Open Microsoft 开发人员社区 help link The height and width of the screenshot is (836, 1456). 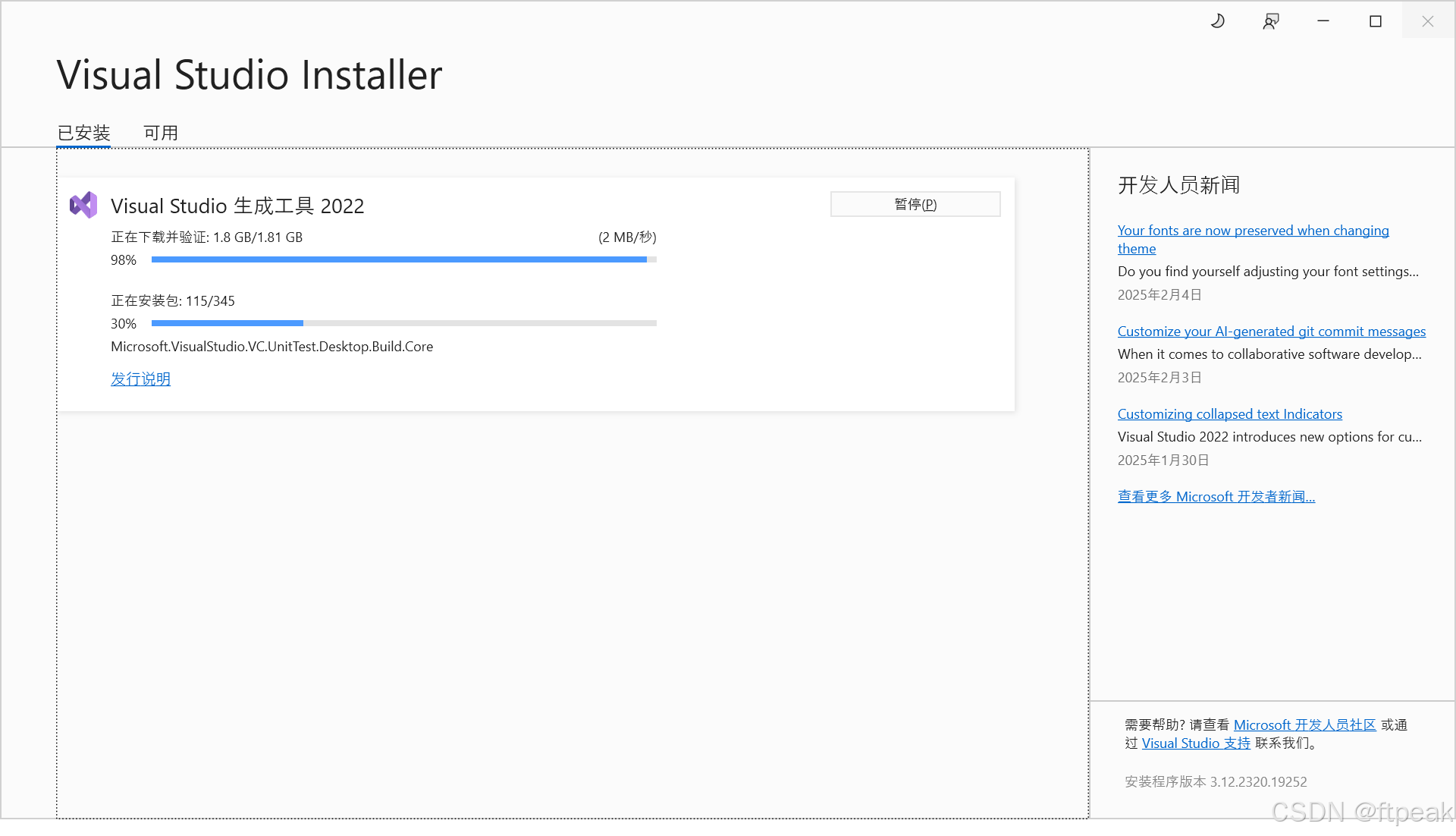(x=1304, y=725)
